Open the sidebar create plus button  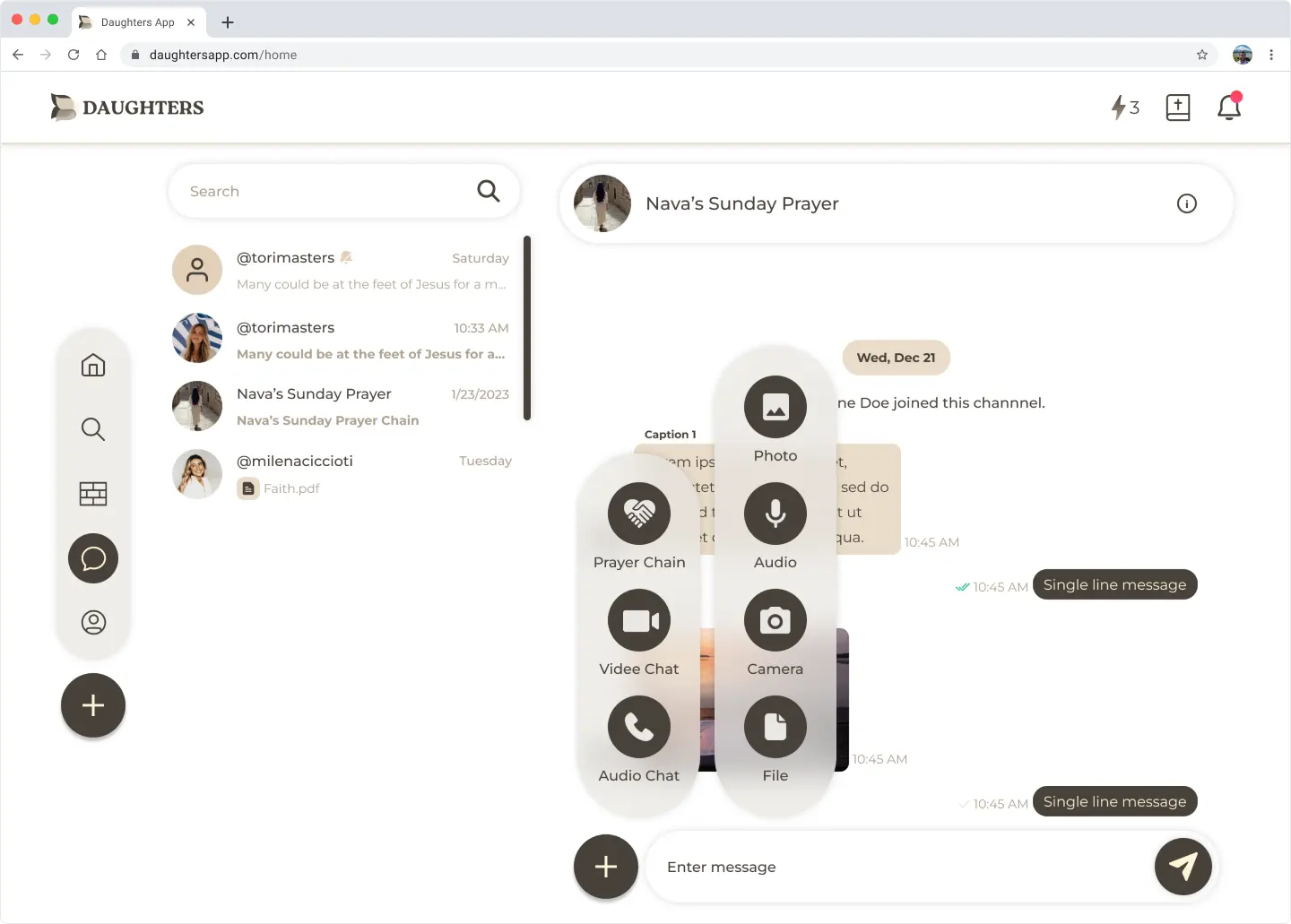tap(93, 705)
